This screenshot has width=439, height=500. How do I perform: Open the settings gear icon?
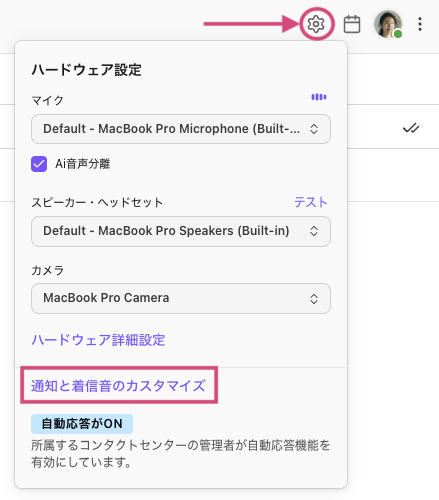point(316,24)
